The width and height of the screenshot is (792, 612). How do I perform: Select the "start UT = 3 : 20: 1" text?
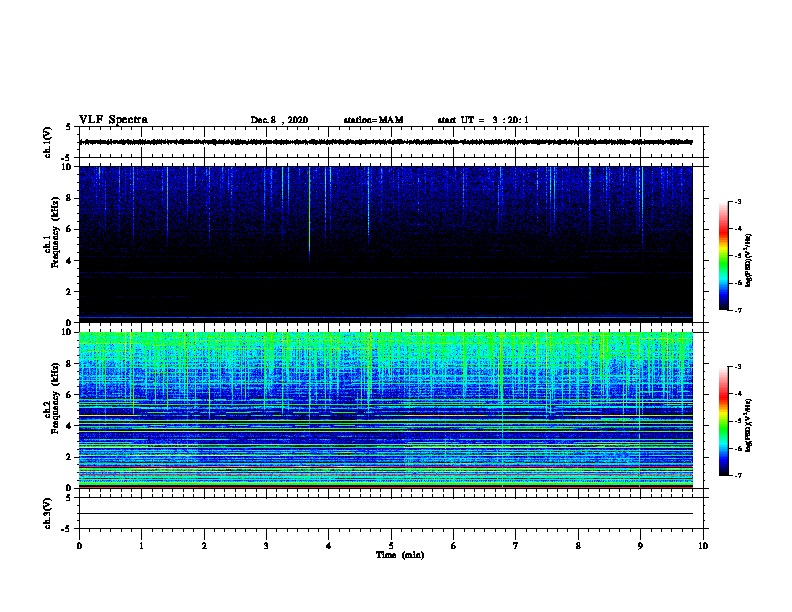coord(483,120)
